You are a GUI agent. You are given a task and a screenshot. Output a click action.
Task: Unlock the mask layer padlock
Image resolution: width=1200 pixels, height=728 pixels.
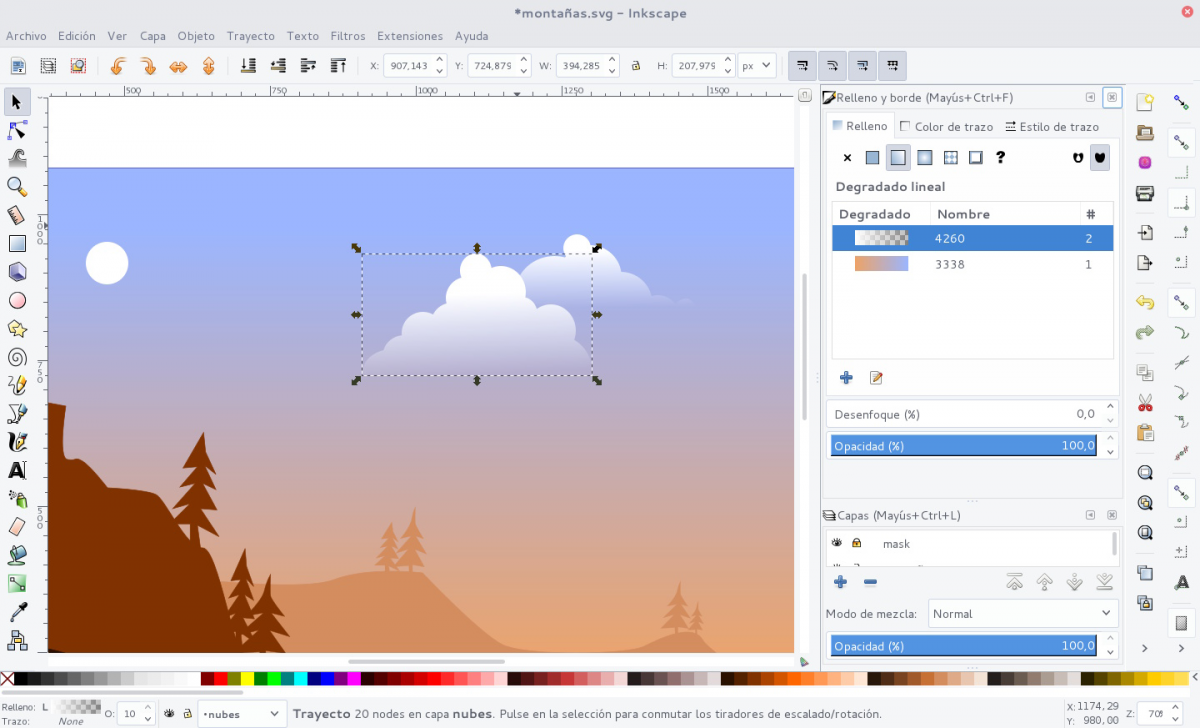857,543
